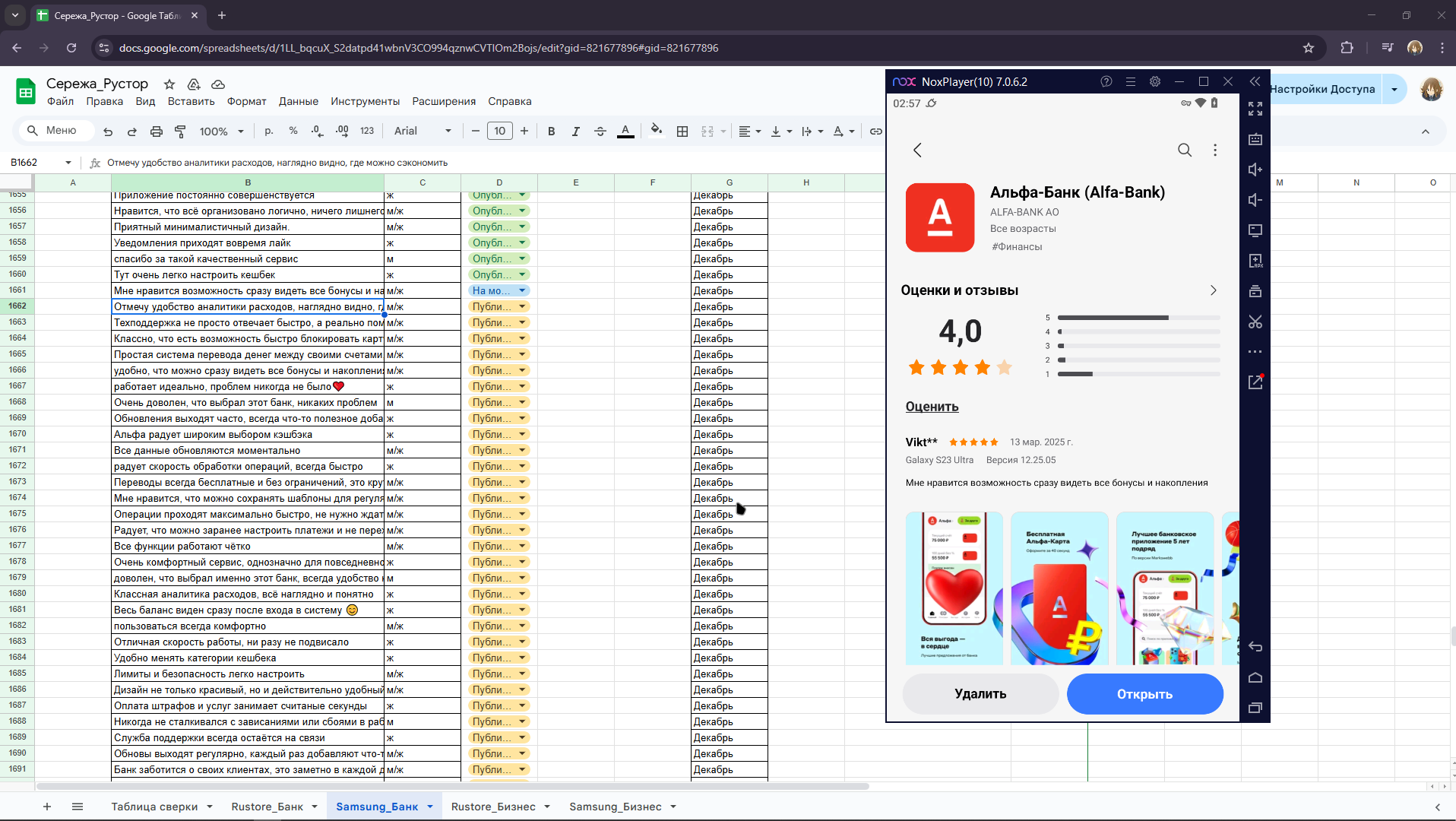Click the Оценить link
This screenshot has height=821, width=1456.
932,406
